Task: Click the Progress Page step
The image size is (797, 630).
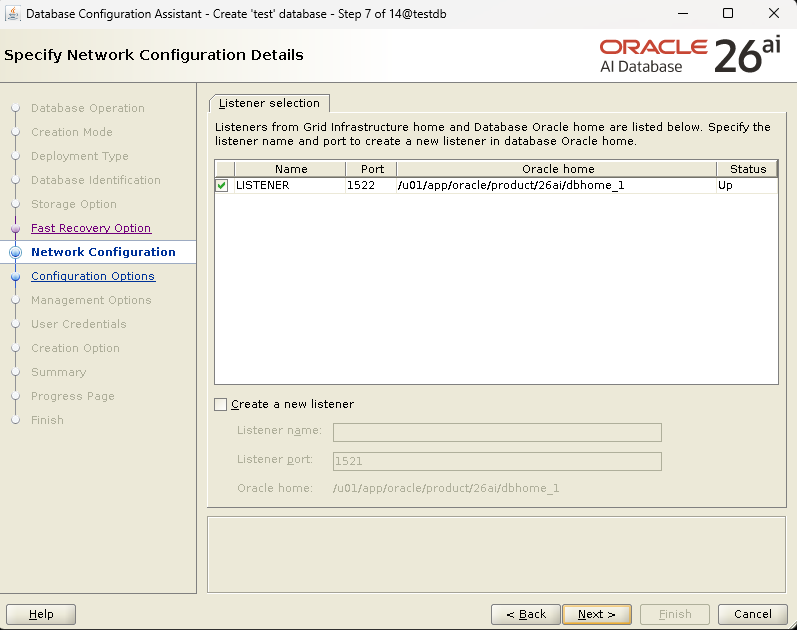Action: click(73, 396)
